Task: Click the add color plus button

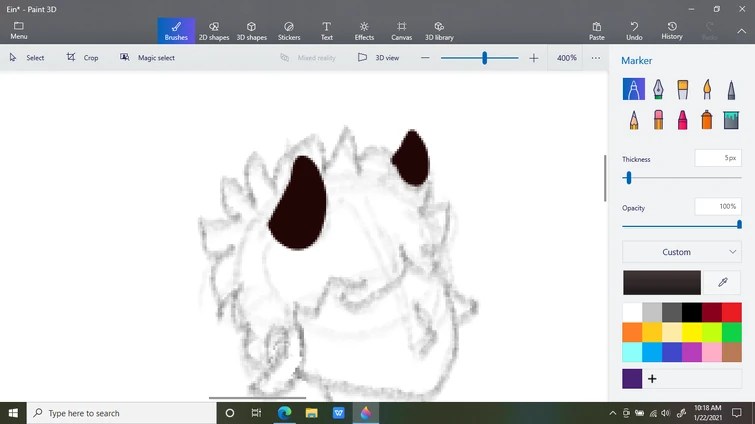Action: tap(653, 379)
